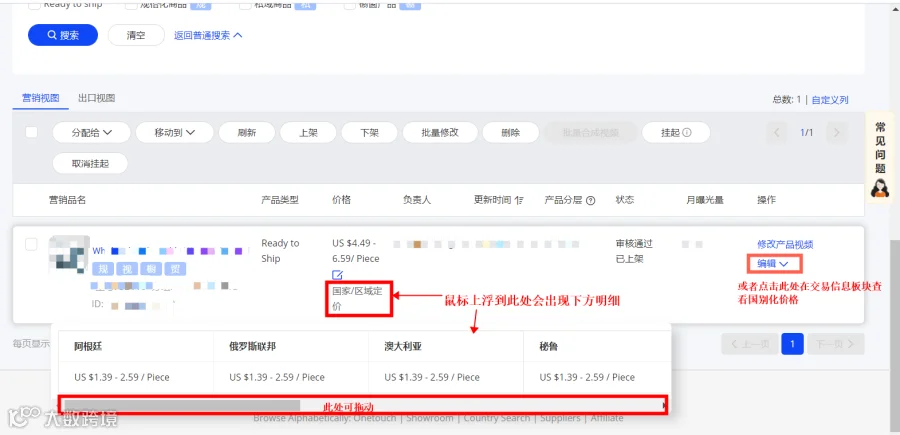Click the 批量修改 button

440,133
